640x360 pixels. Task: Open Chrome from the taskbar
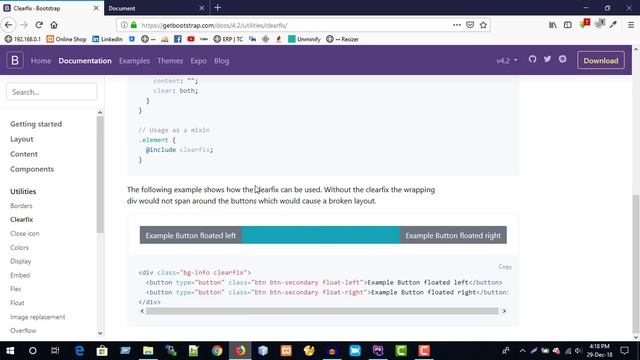217,351
